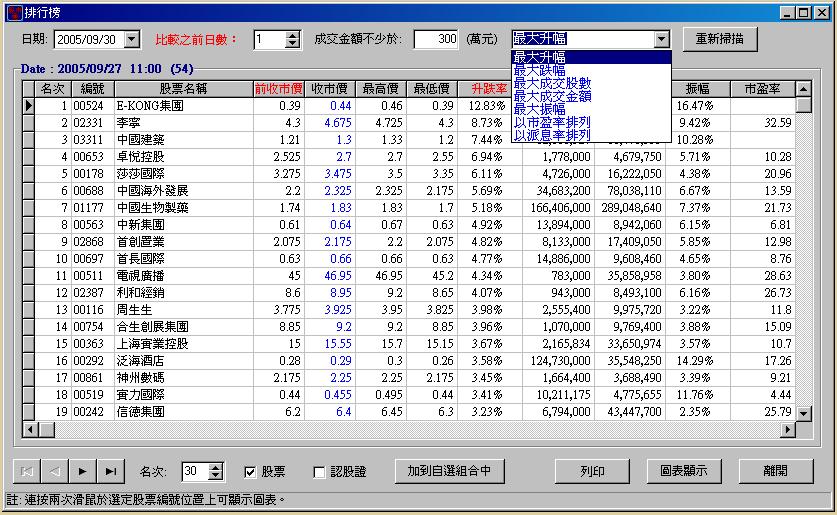Select stock code 00242 cell

(93, 412)
